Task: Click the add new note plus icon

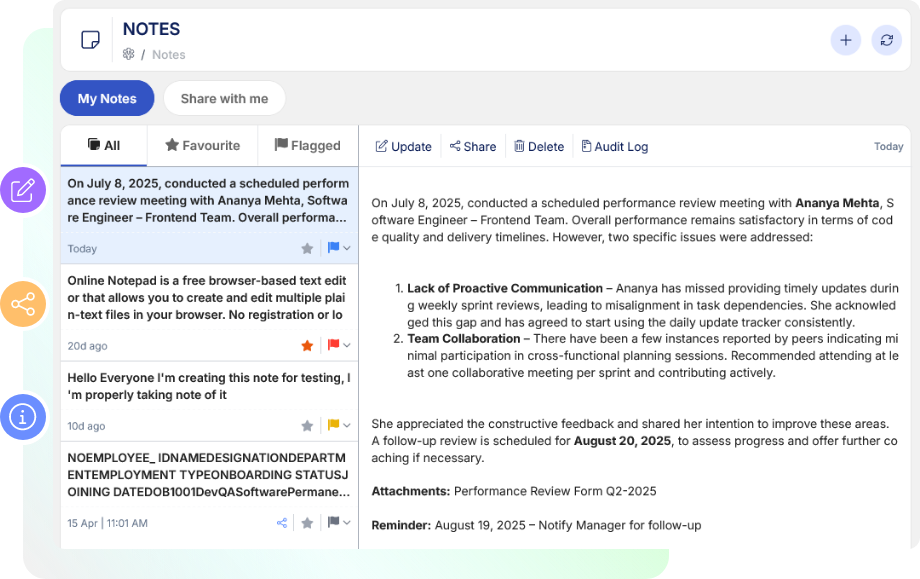Action: tap(845, 40)
